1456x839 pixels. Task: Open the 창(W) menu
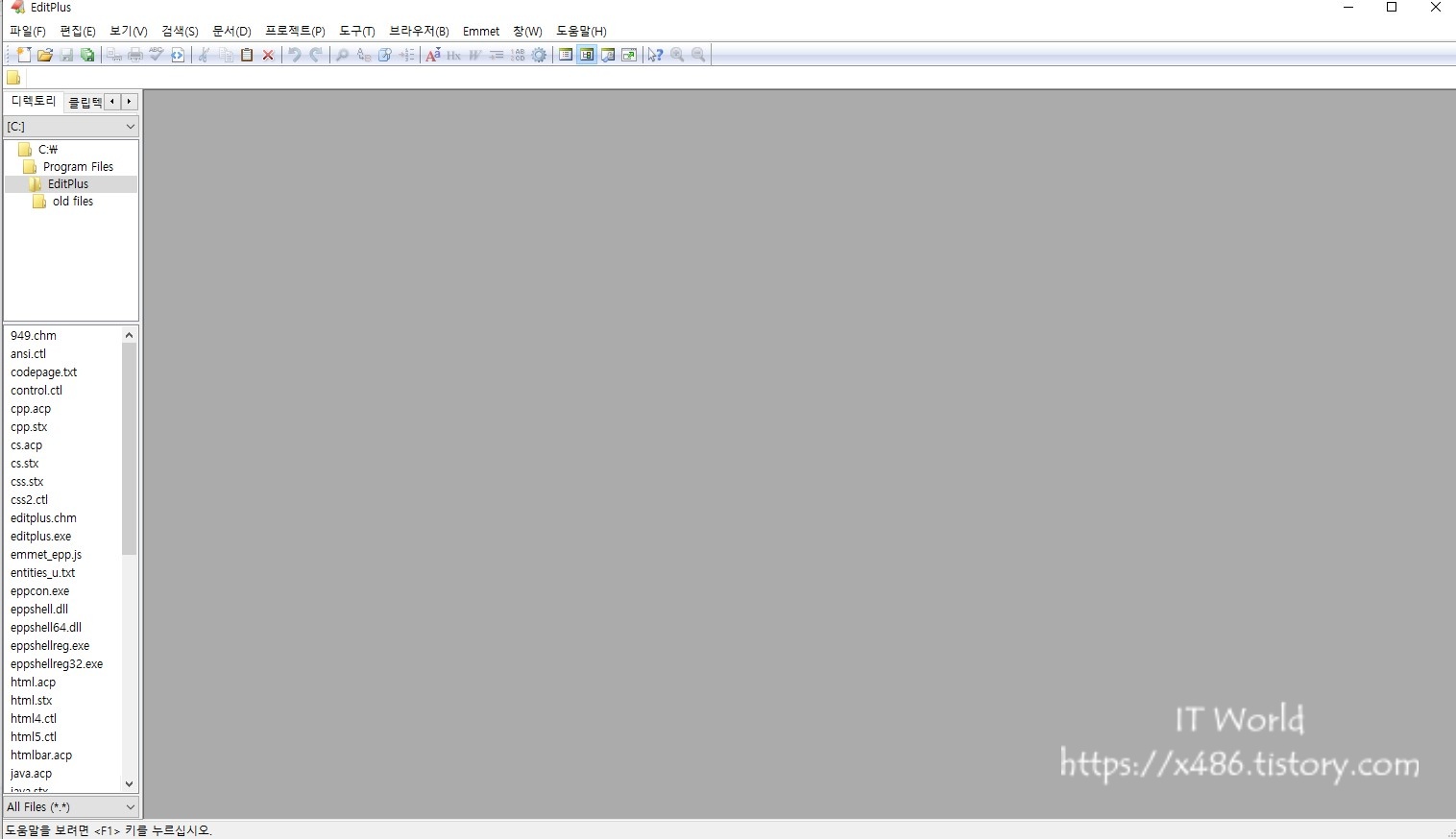[527, 31]
